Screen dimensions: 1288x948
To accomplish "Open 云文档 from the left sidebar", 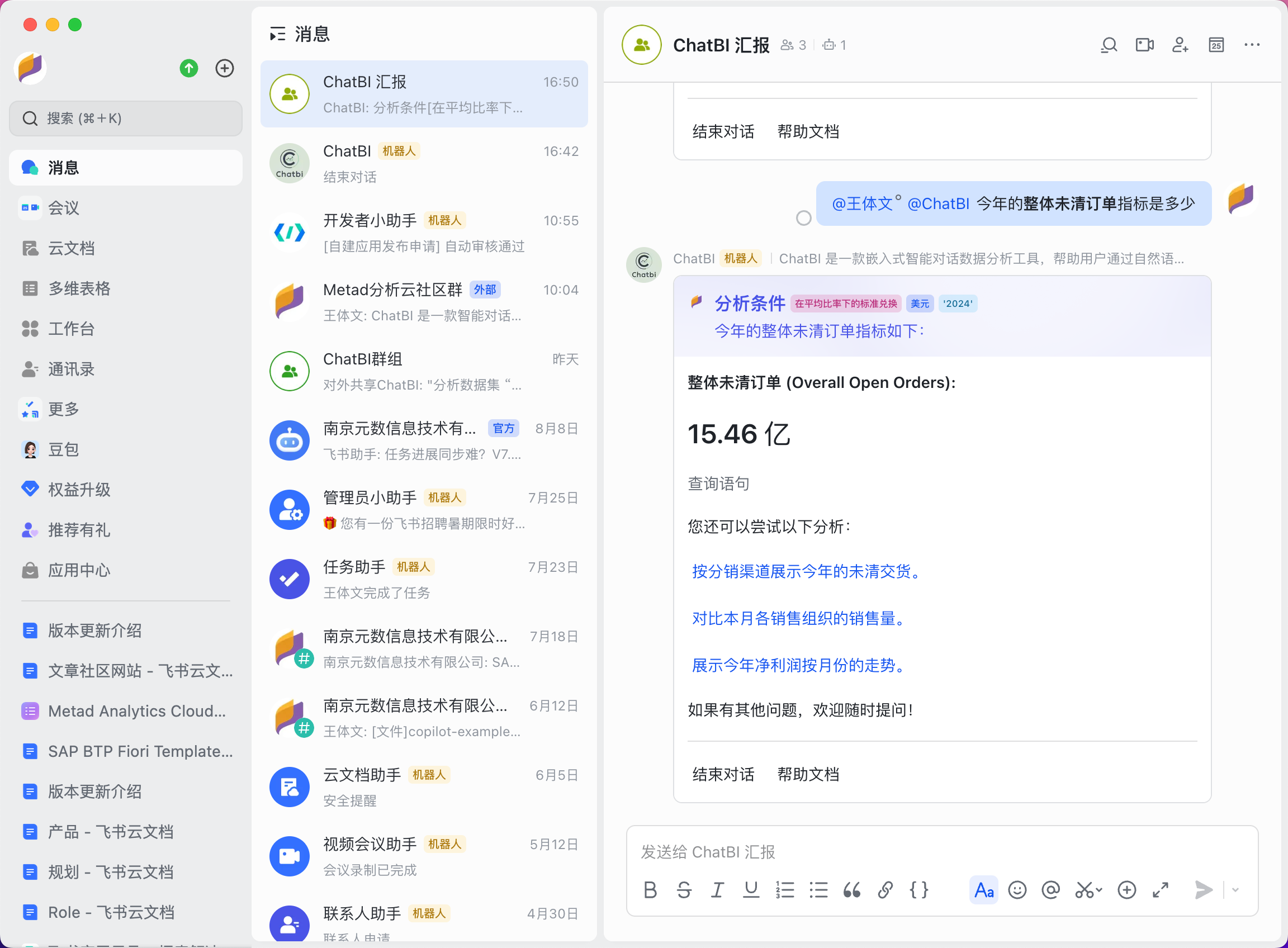I will coord(72,248).
